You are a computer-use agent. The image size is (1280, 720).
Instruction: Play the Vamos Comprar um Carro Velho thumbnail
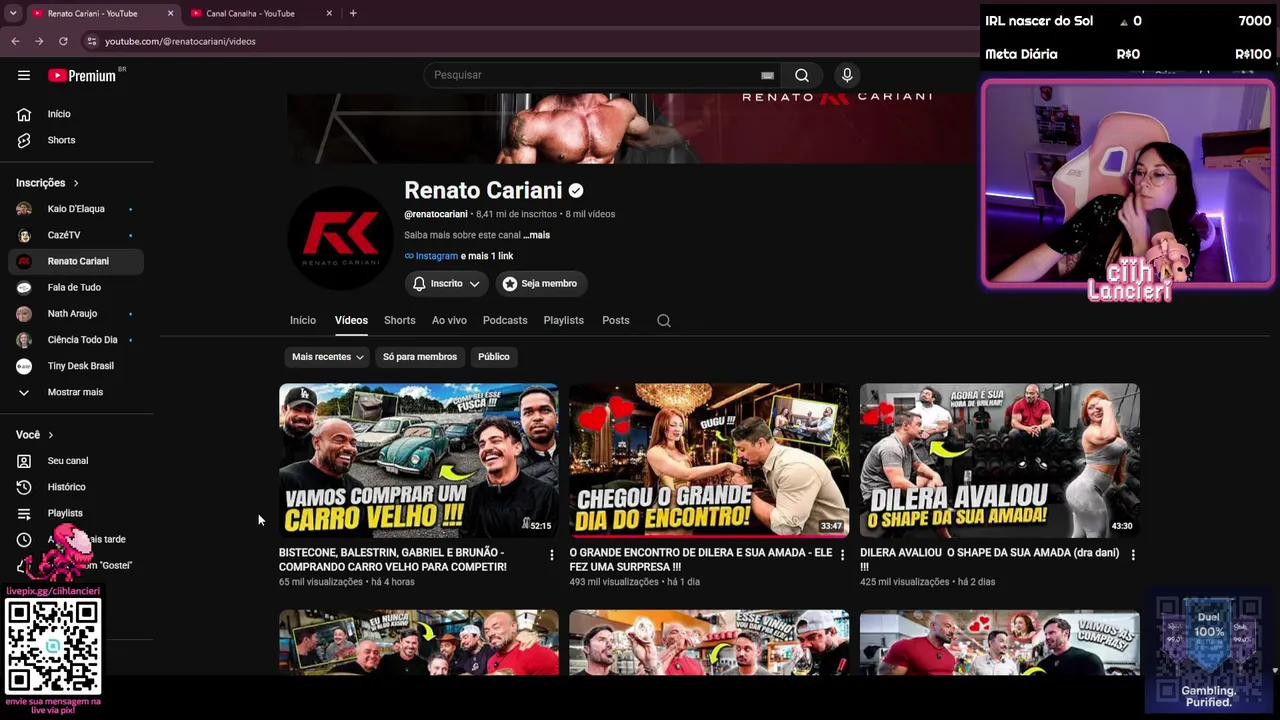pyautogui.click(x=419, y=461)
